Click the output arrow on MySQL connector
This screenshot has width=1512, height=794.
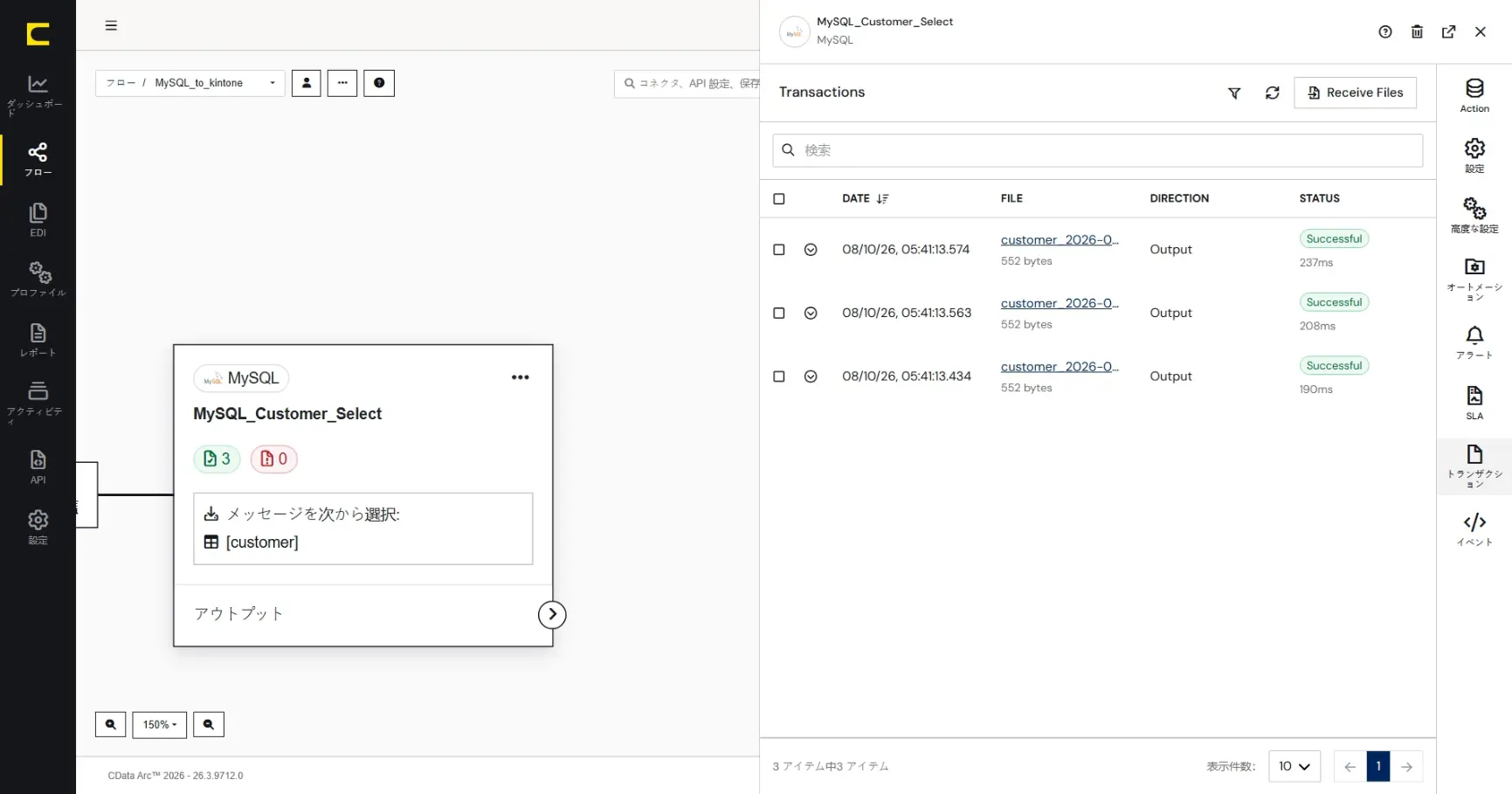[552, 615]
